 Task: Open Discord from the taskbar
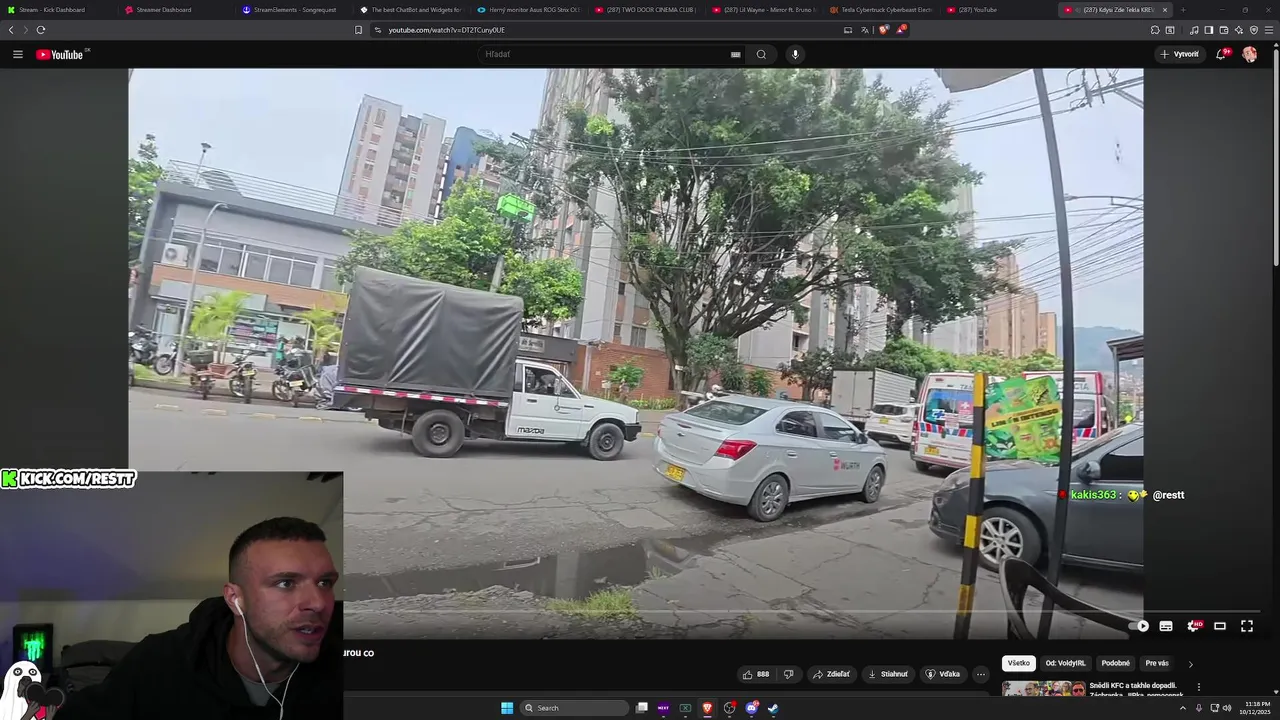pos(752,708)
